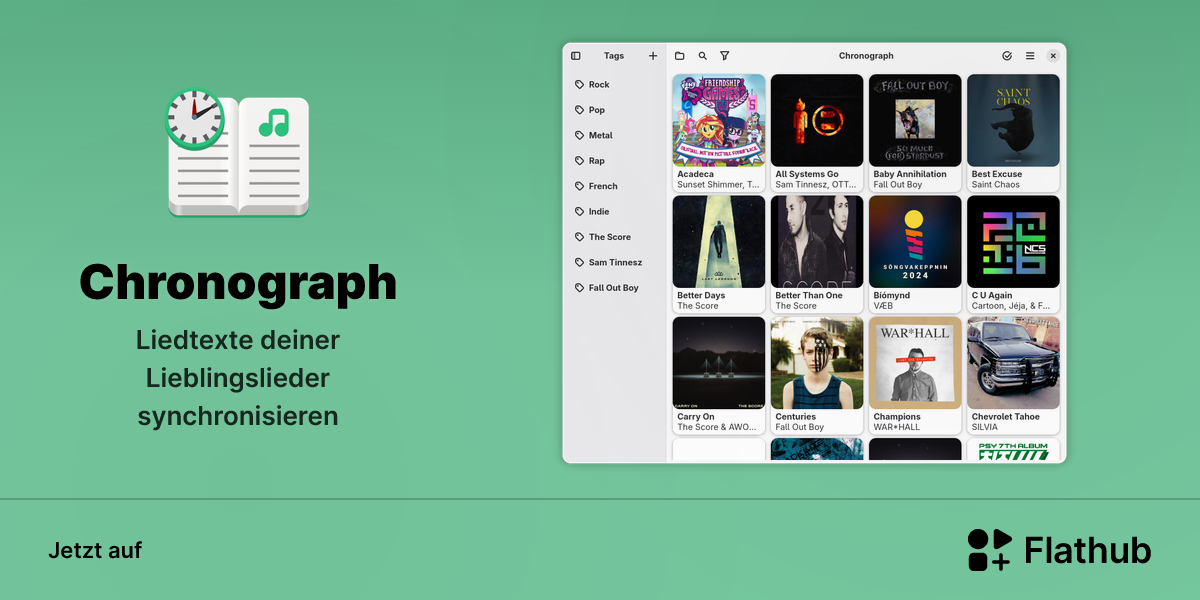Image resolution: width=1200 pixels, height=600 pixels.
Task: Add a new tag with the plus icon
Action: 653,56
